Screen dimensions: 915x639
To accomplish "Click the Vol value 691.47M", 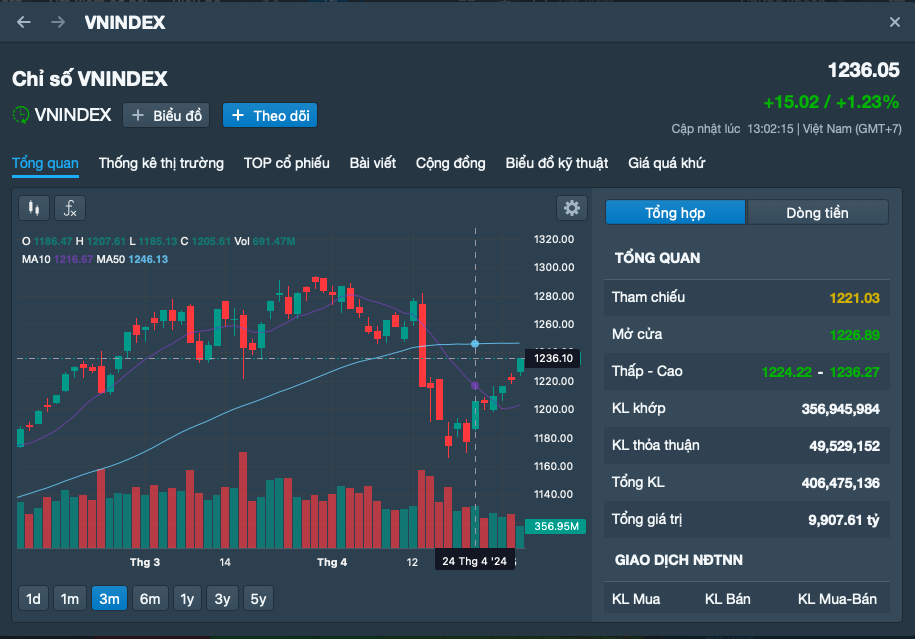I will [274, 242].
